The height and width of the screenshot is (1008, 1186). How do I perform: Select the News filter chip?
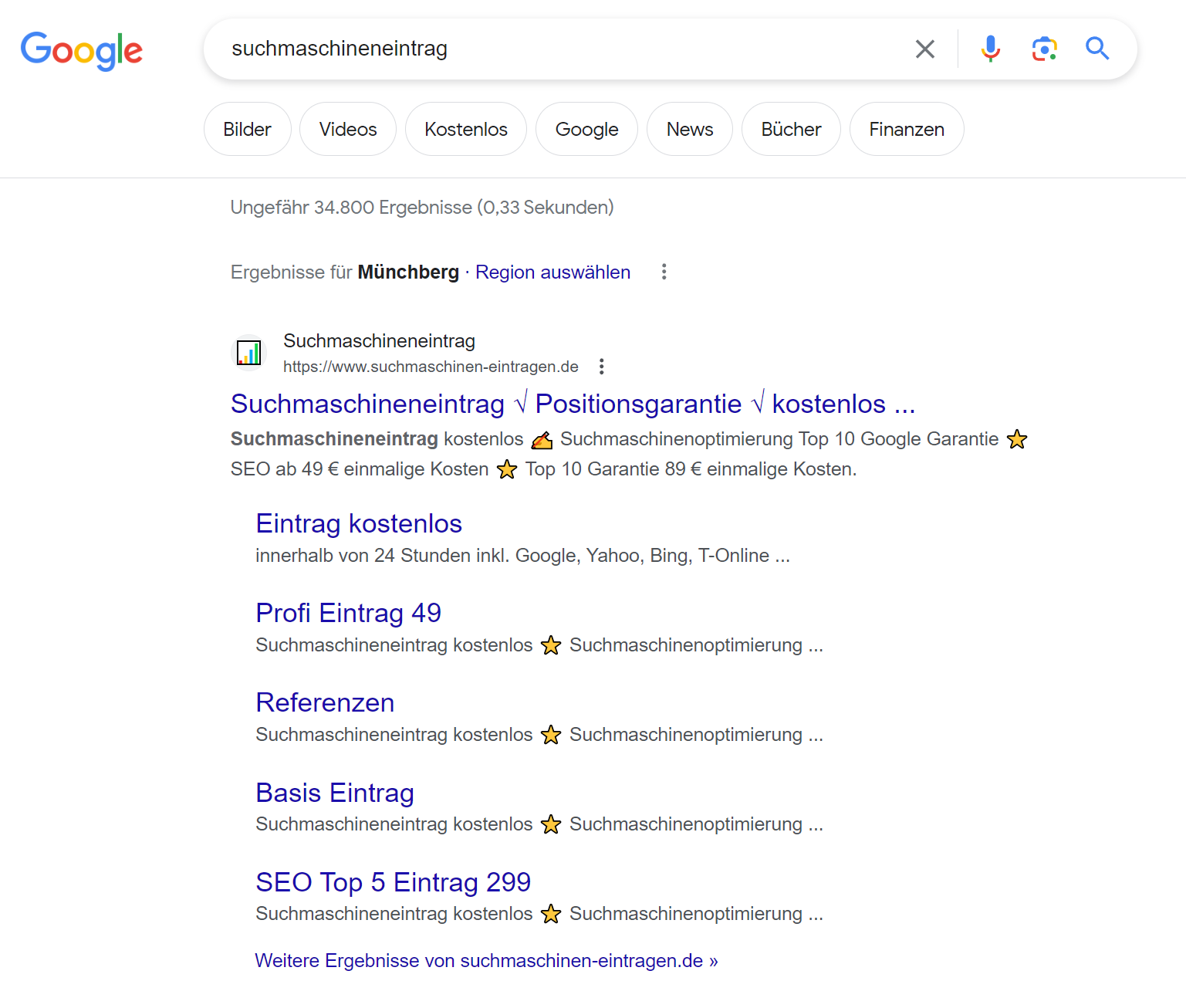tap(689, 129)
